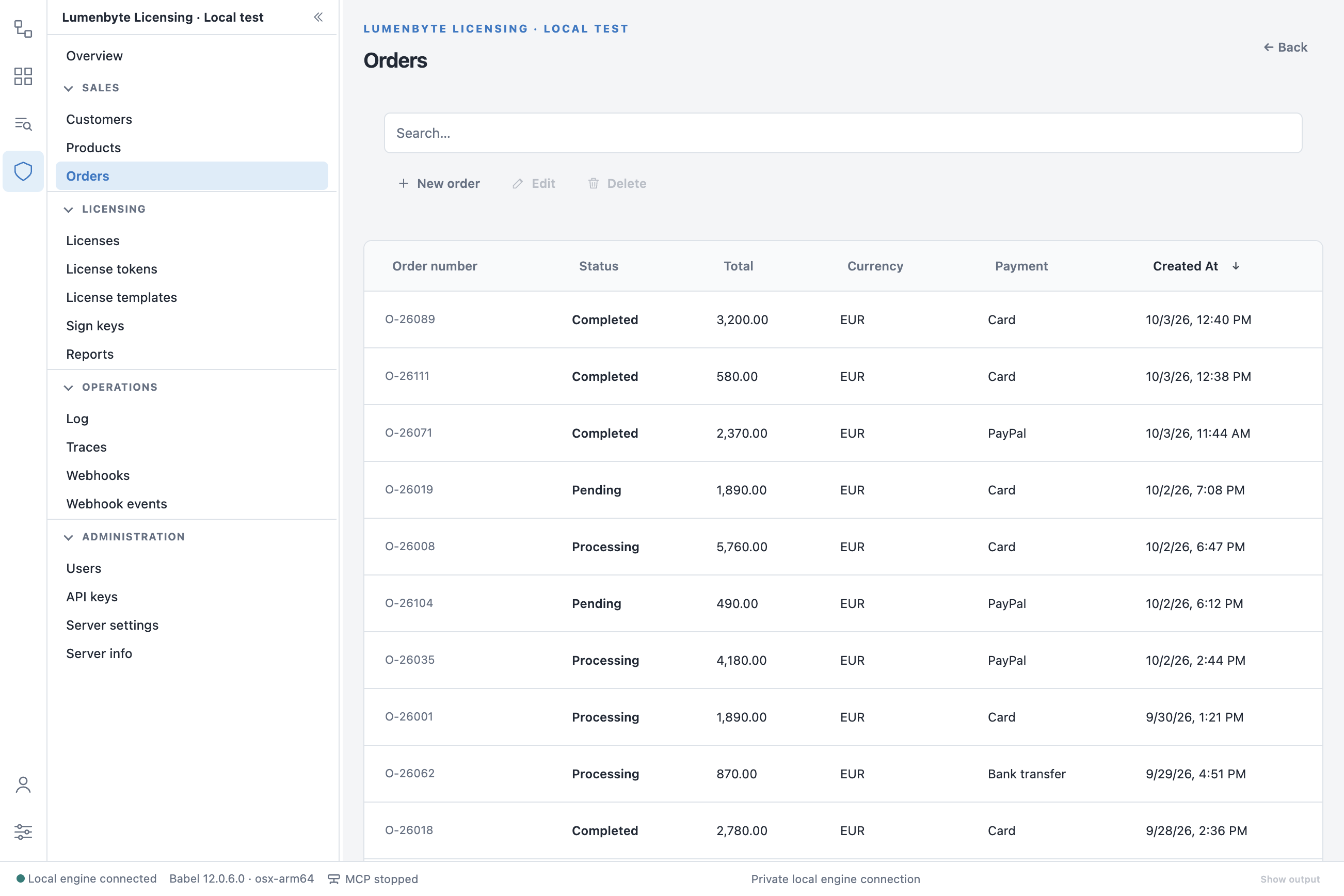The height and width of the screenshot is (896, 1344).
Task: Click the pencil icon of Edit
Action: coord(518,183)
